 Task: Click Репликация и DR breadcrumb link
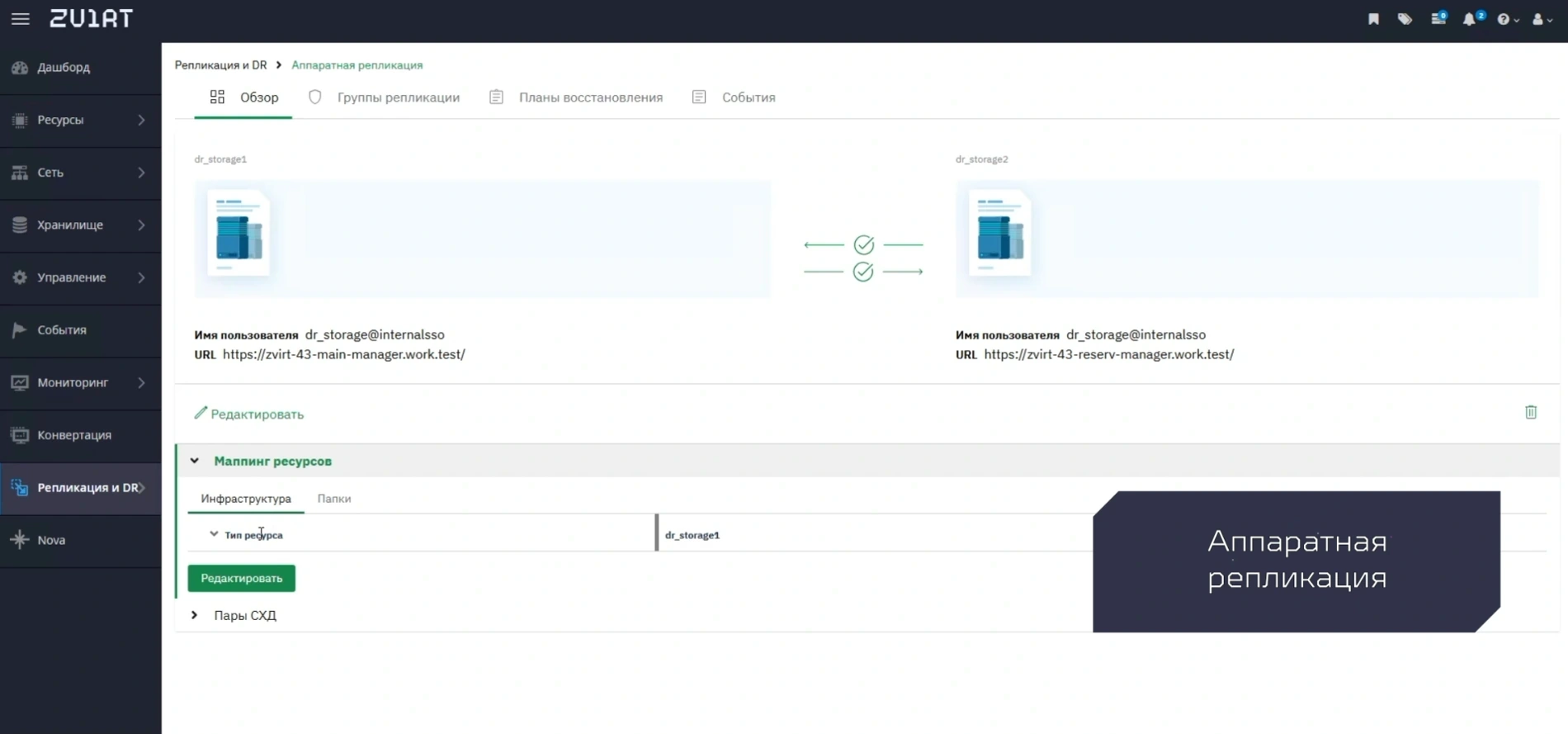(220, 65)
